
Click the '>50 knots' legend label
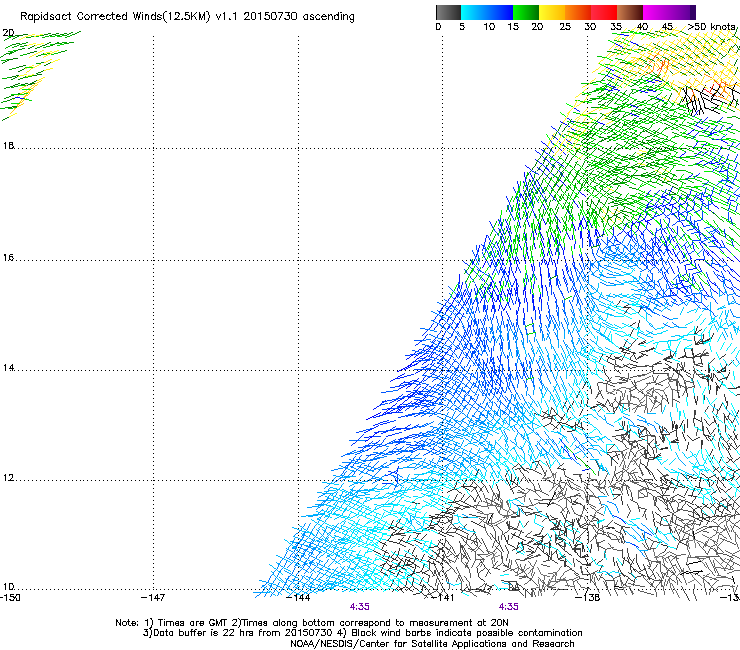point(711,27)
